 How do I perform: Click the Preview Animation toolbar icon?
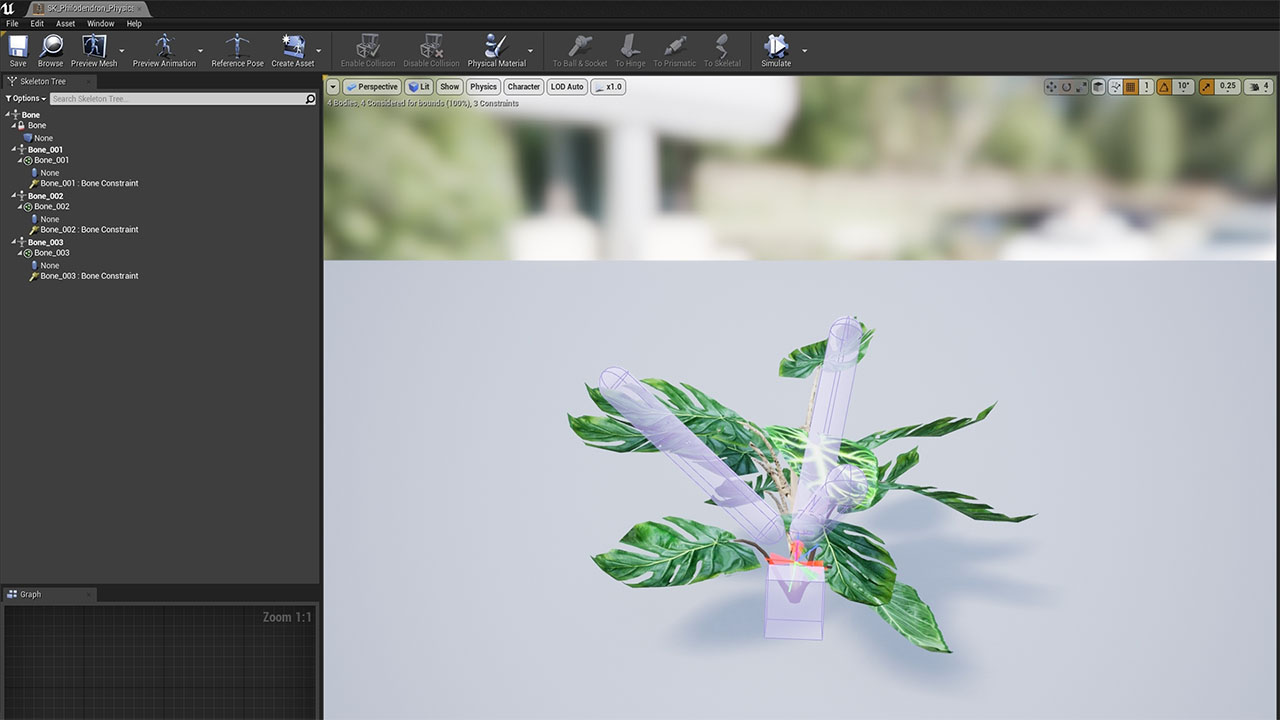point(164,50)
